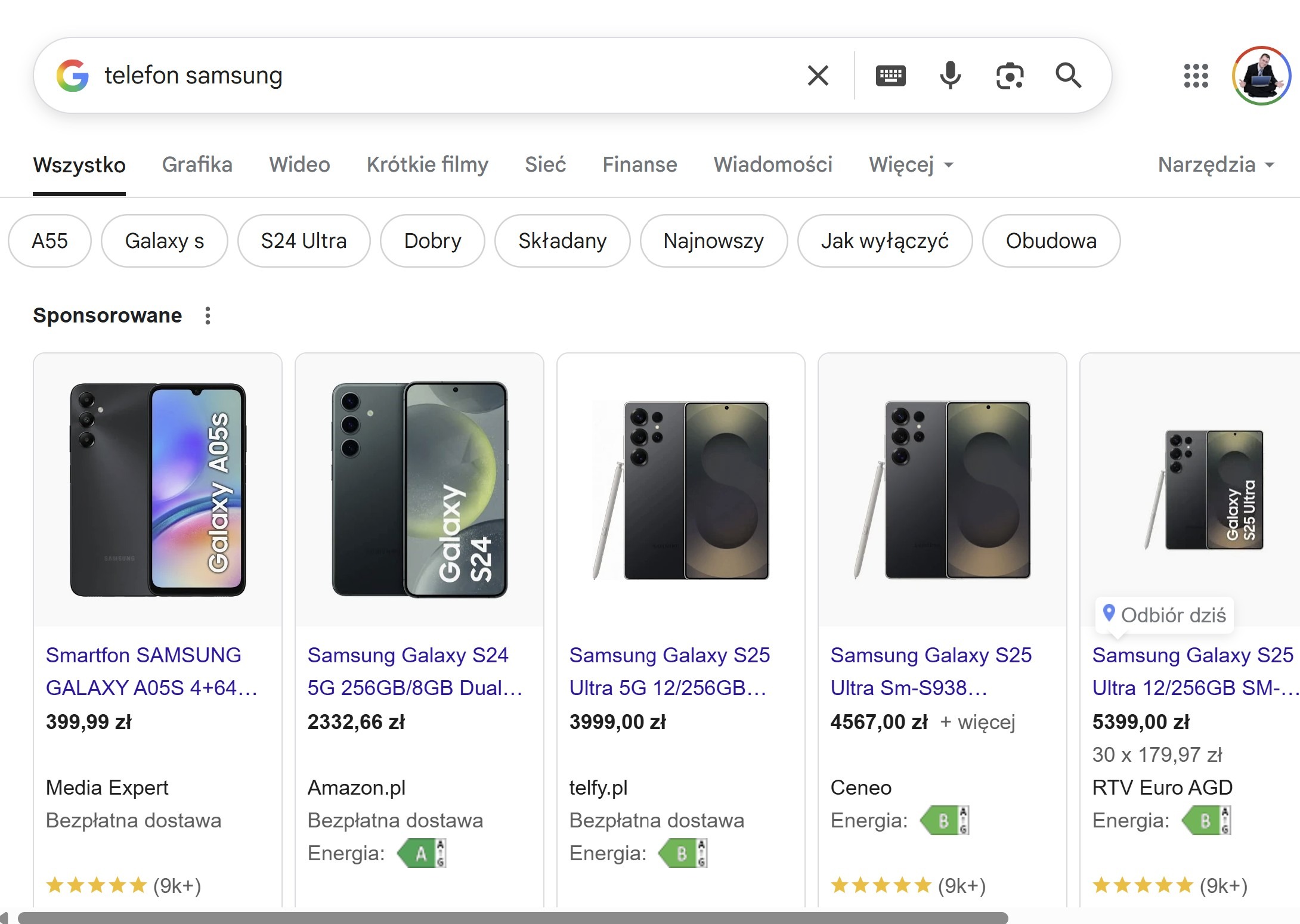
Task: Select the Składany filter chip
Action: 562,241
